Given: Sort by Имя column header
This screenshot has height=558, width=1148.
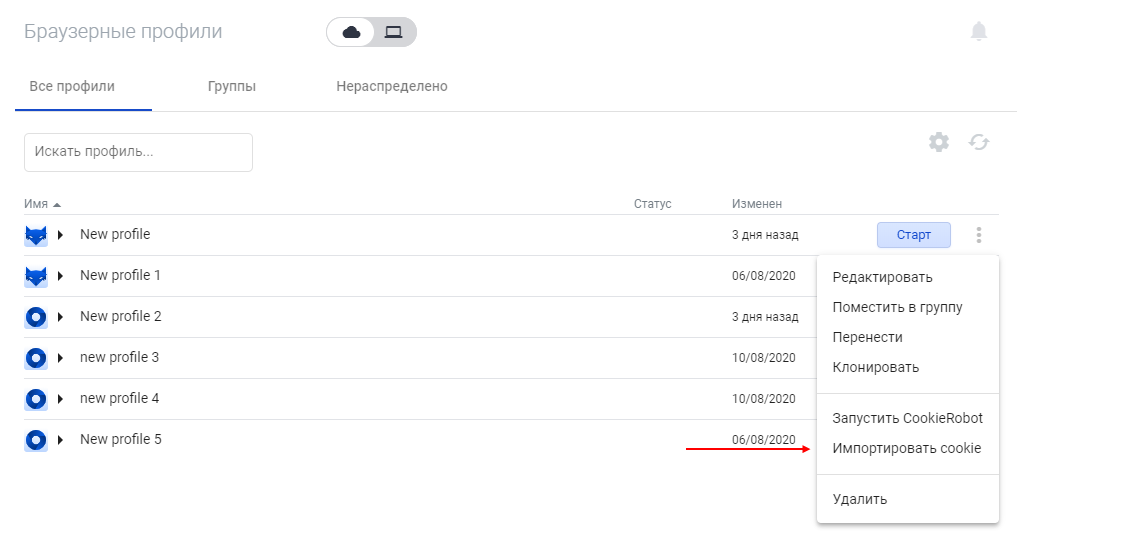Looking at the screenshot, I should pos(42,204).
